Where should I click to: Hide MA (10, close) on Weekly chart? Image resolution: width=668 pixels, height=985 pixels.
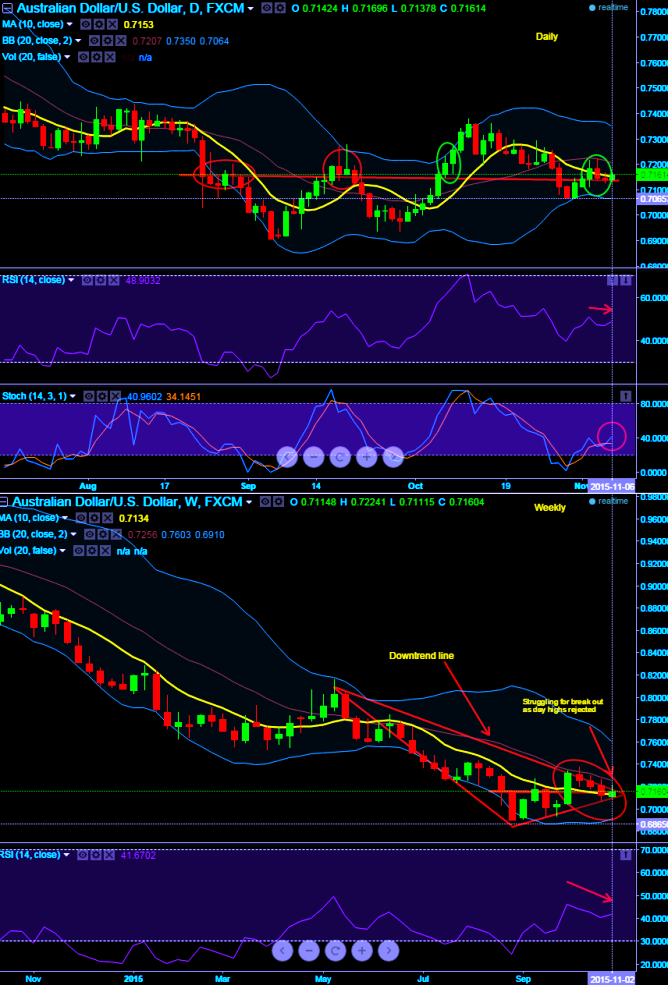pos(81,518)
